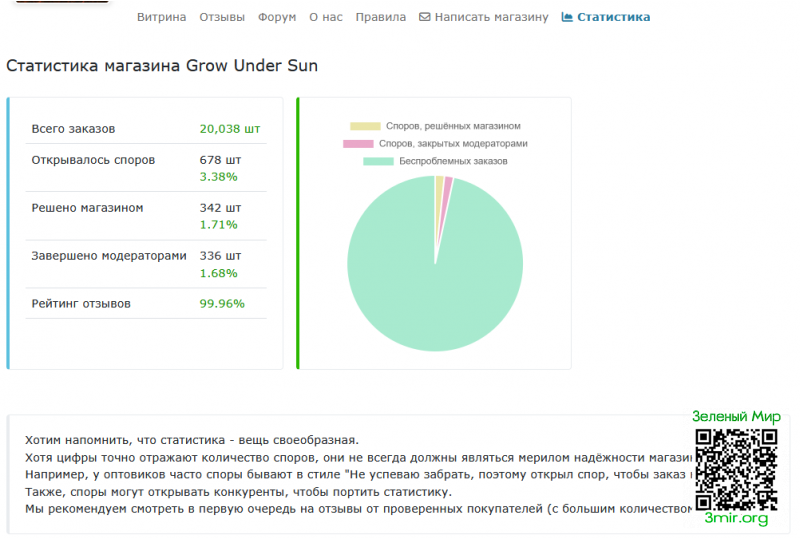Click the pink legend swatch for moderator-closed disputes
This screenshot has height=538, width=800.
tap(358, 144)
